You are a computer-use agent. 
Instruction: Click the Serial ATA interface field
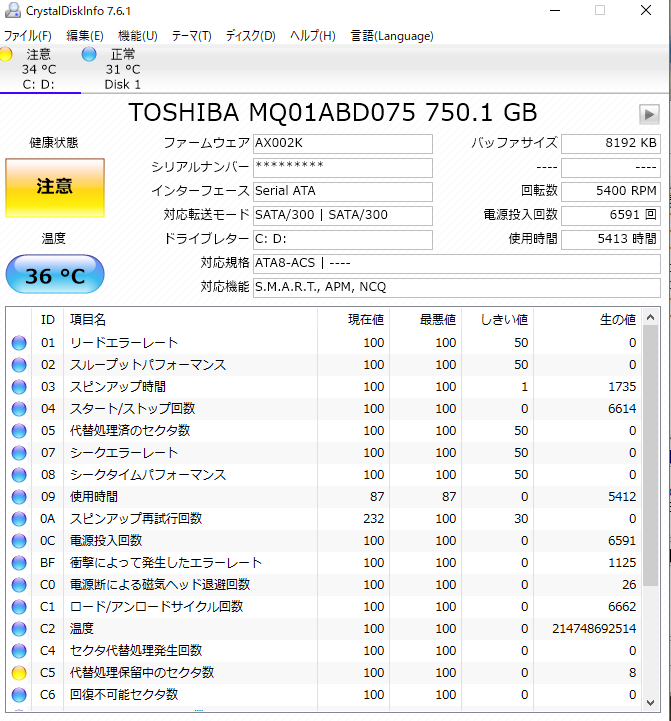343,192
